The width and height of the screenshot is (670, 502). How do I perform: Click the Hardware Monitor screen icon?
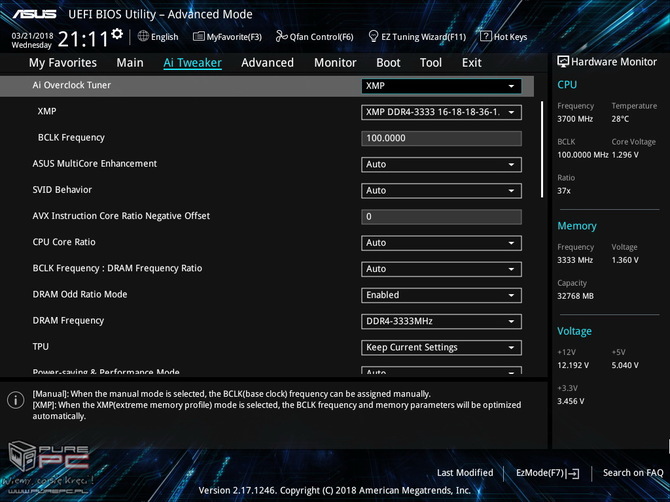point(563,62)
